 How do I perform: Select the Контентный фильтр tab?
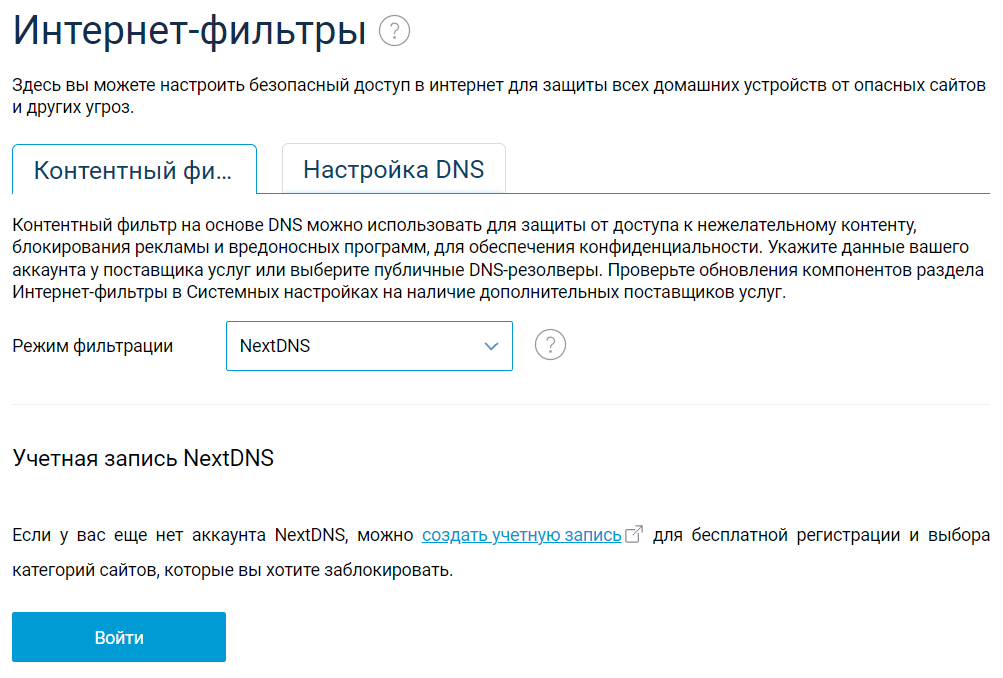pos(134,168)
